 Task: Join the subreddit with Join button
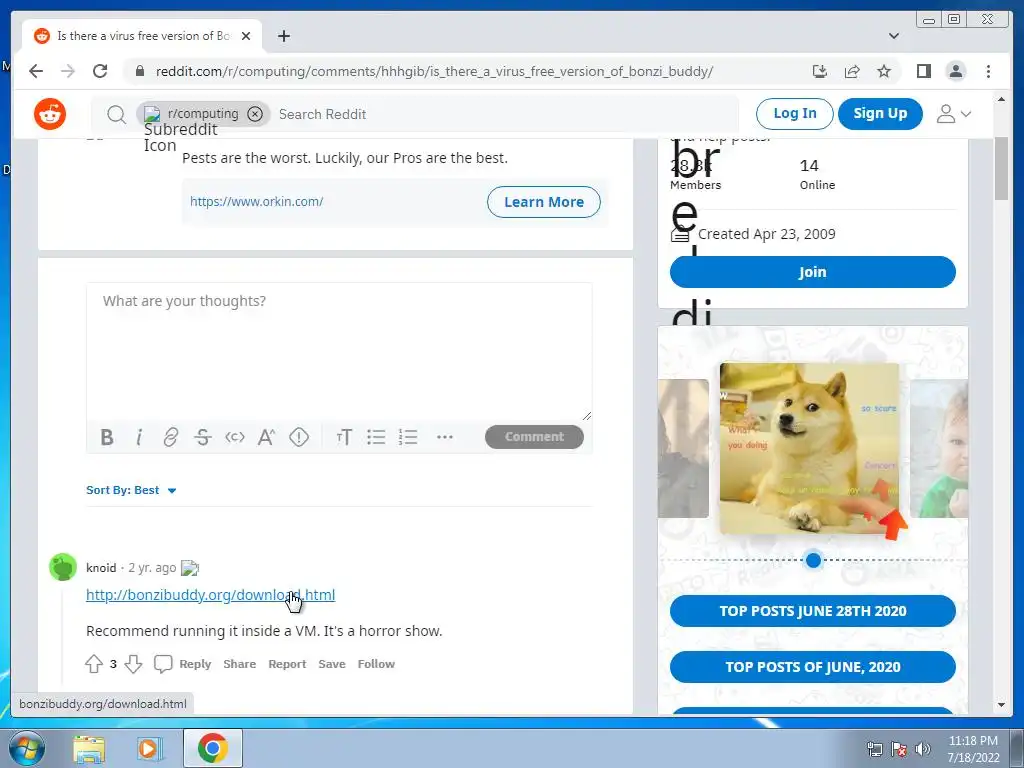(x=812, y=272)
